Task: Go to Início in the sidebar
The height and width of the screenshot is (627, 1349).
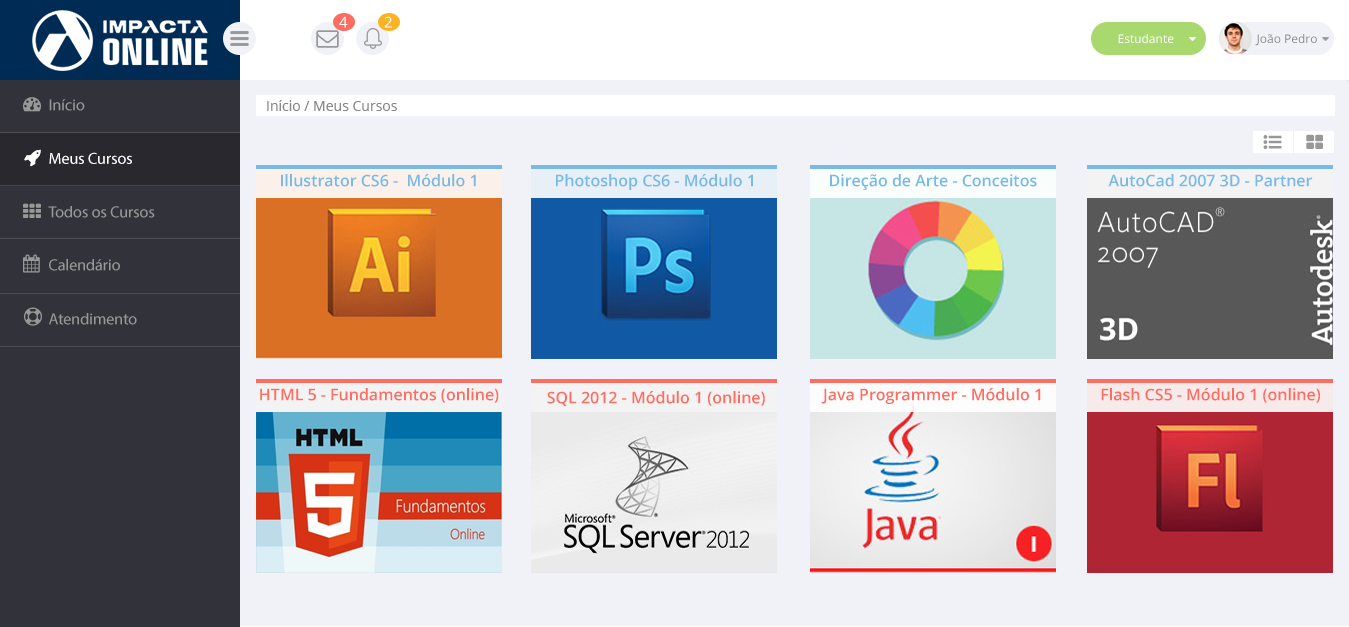Action: click(x=120, y=106)
